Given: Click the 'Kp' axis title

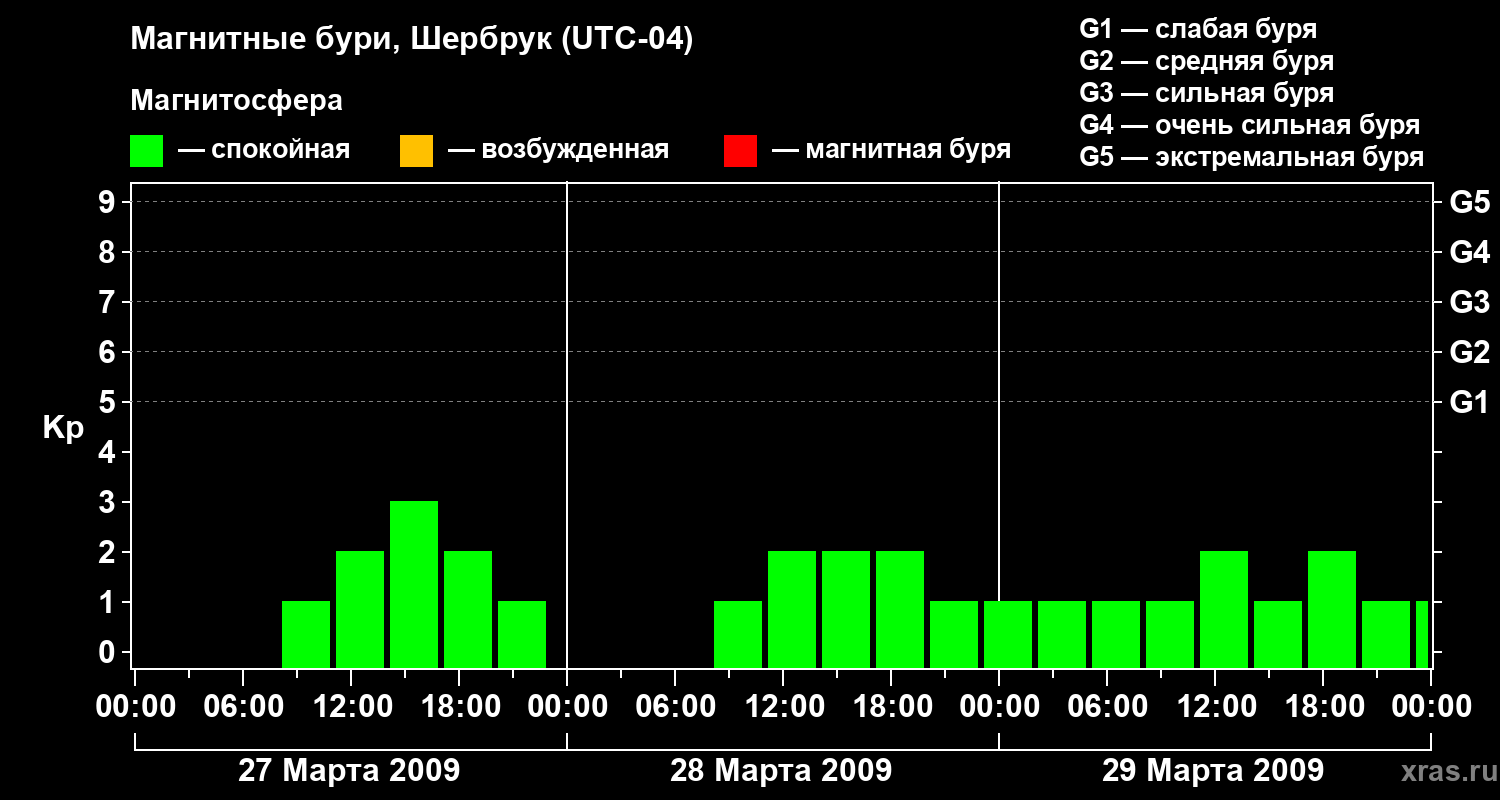Looking at the screenshot, I should pyautogui.click(x=63, y=428).
